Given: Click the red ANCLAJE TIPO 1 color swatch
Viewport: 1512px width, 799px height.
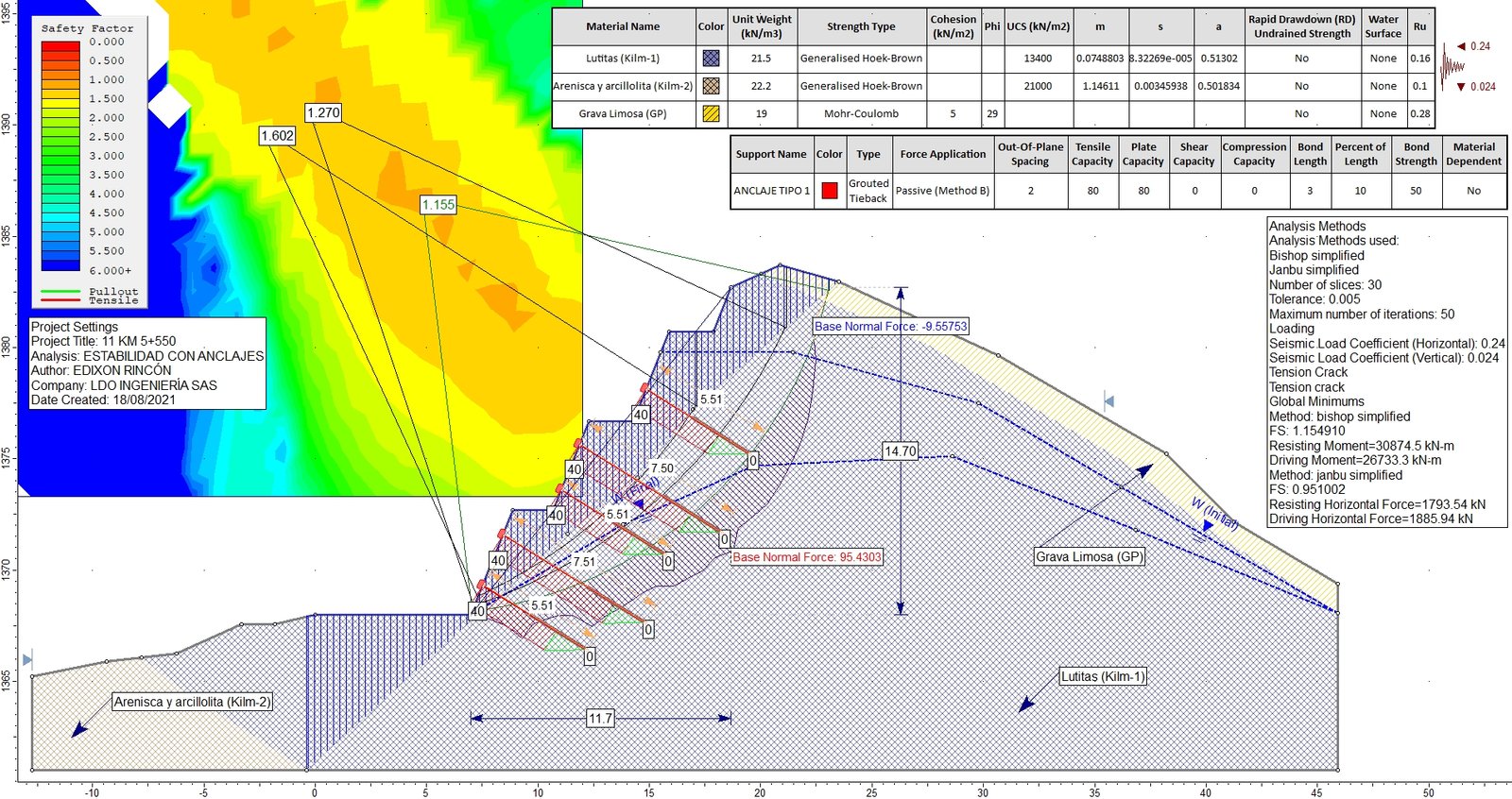Looking at the screenshot, I should 829,191.
